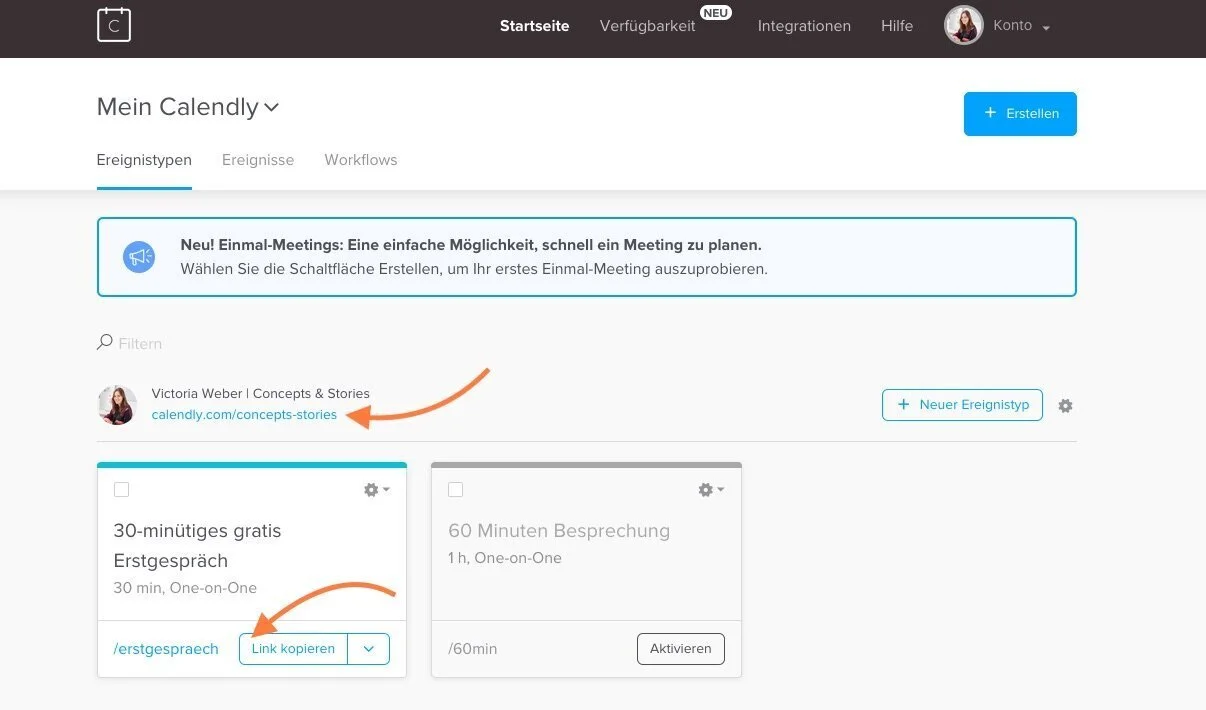Screen dimensions: 1206x710
Task: Switch to the Workflows tab
Action: click(361, 160)
